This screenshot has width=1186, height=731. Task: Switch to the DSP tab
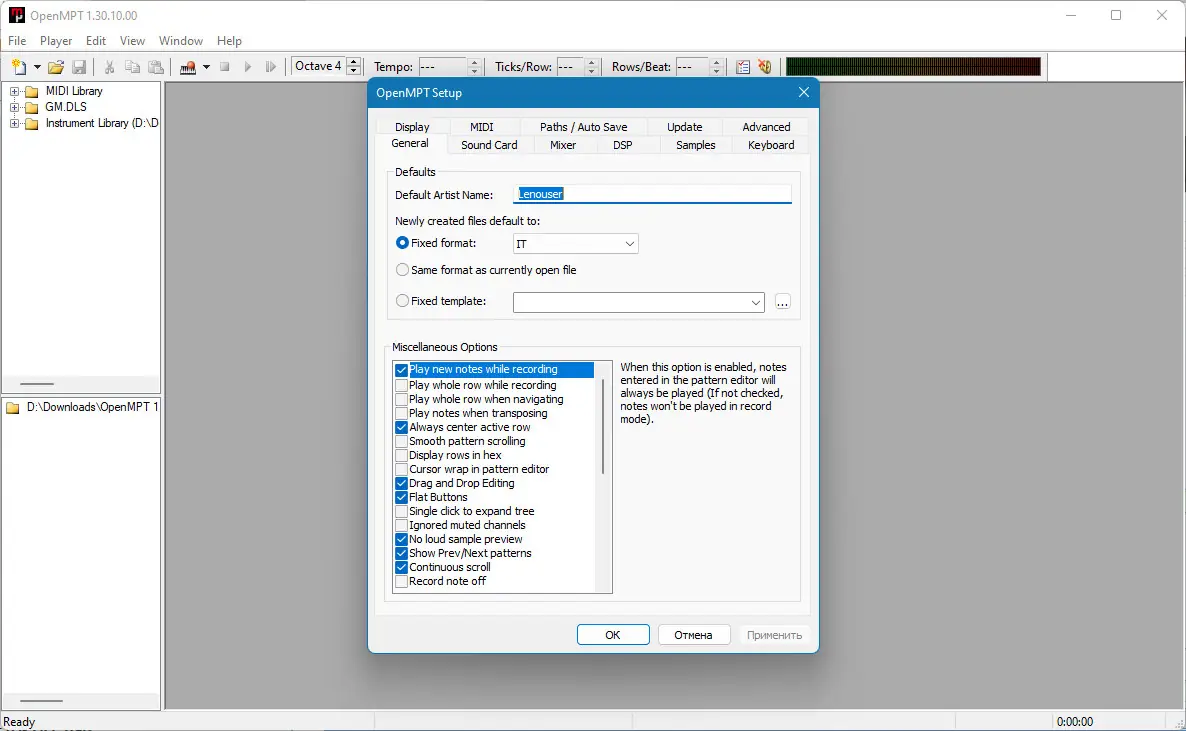[x=622, y=145]
